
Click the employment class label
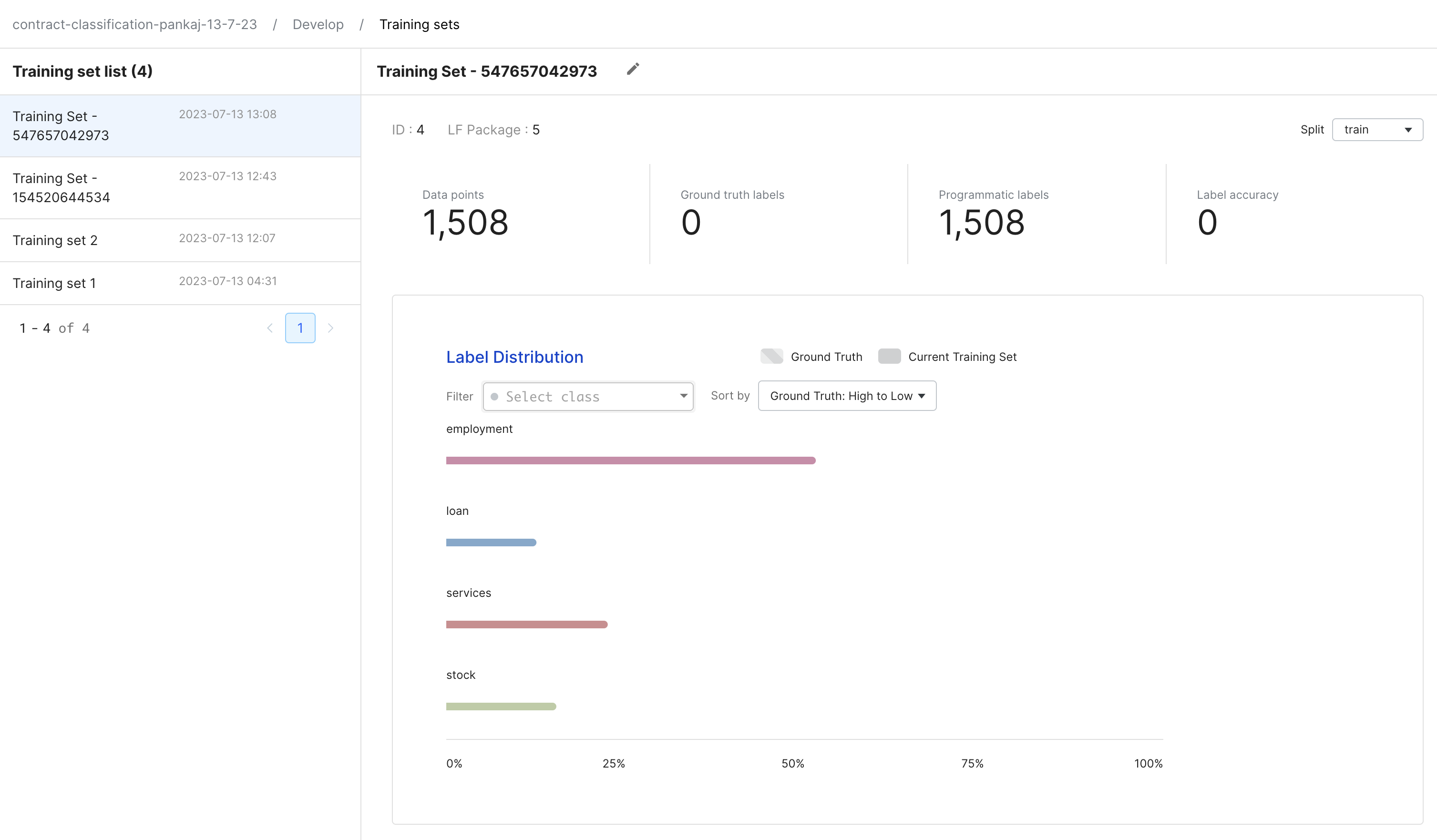(479, 429)
